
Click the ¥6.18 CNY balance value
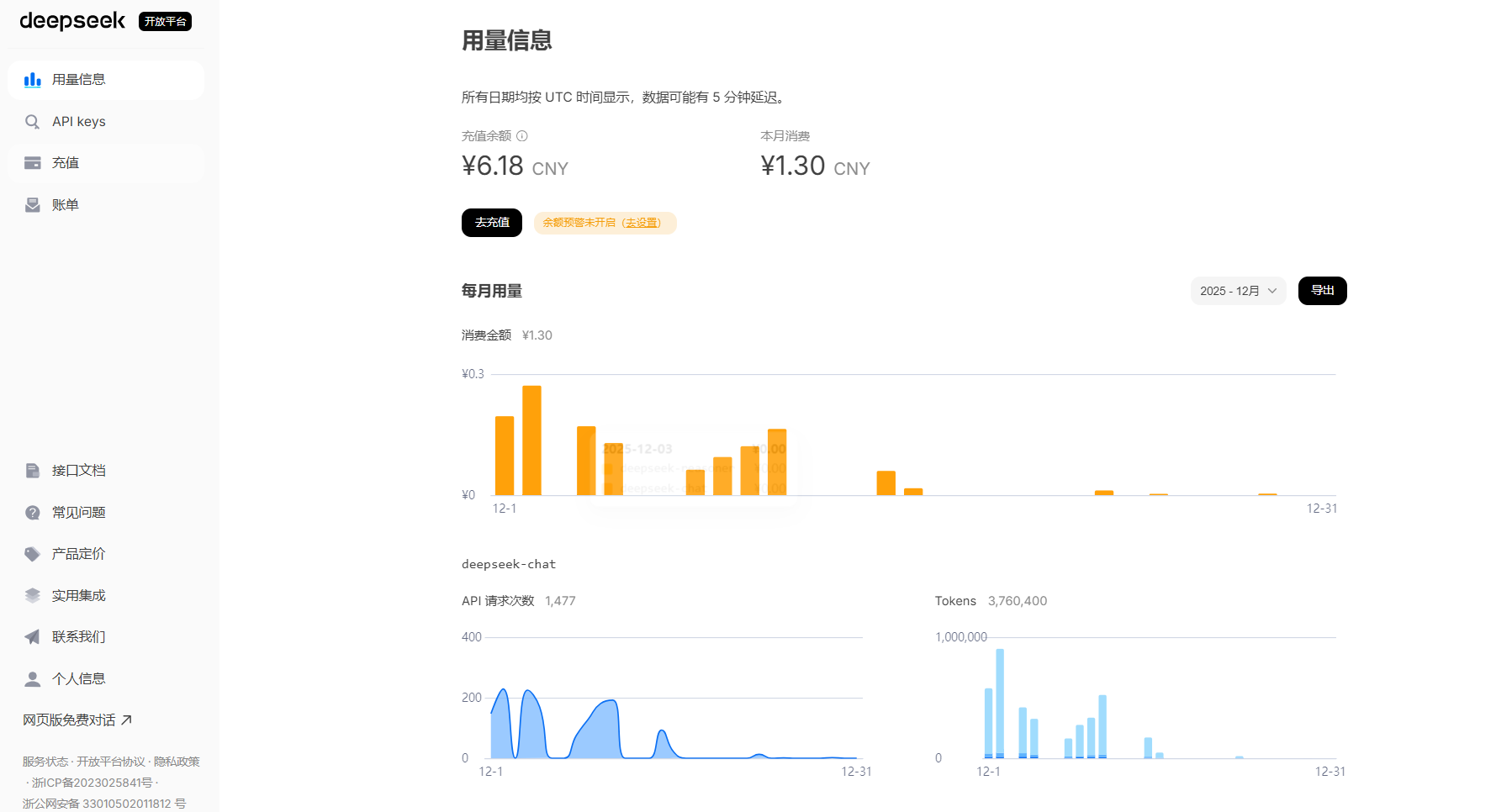[515, 166]
